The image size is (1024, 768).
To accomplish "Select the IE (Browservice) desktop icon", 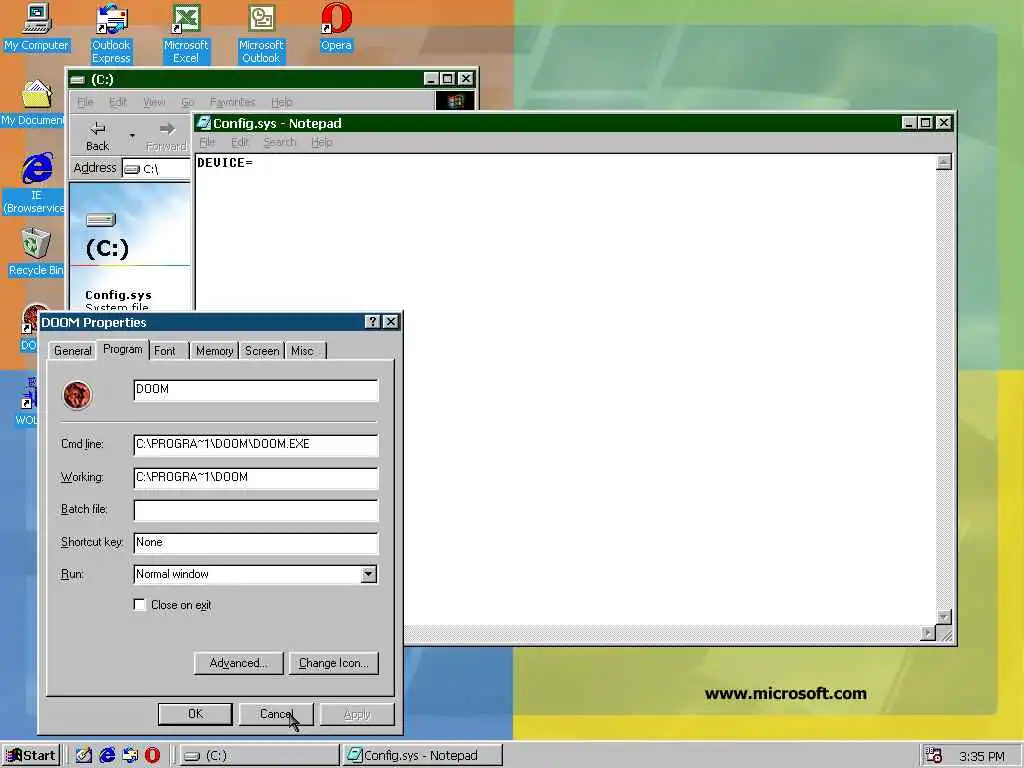I will pos(34,183).
